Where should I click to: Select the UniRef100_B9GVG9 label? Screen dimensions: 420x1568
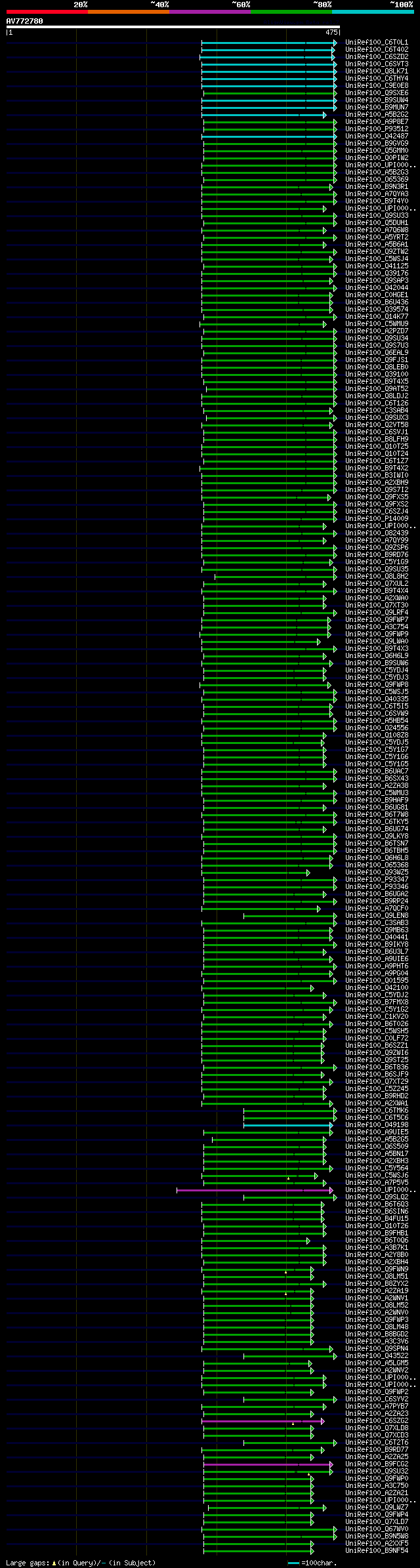[x=377, y=143]
